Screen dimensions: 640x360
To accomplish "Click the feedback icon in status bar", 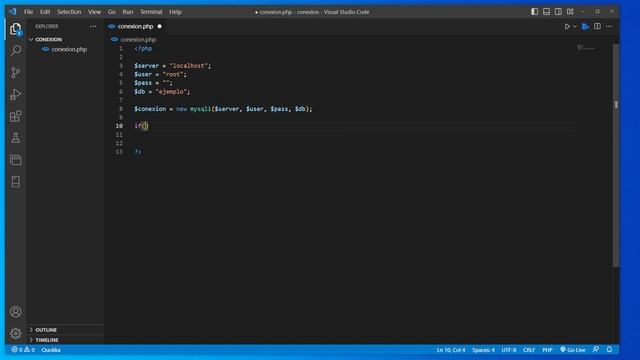I will (x=596, y=349).
